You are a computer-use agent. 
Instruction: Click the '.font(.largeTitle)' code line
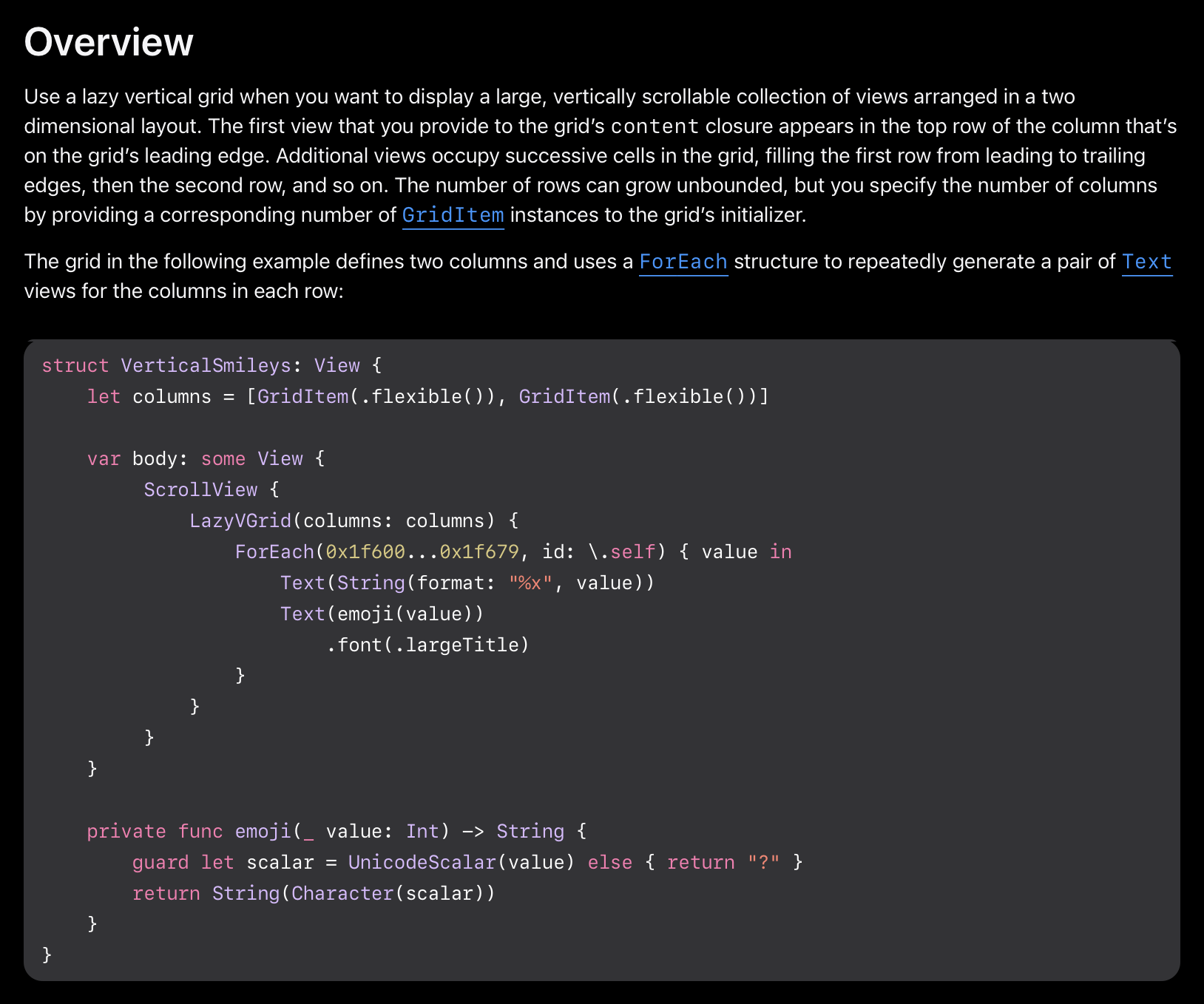[428, 645]
